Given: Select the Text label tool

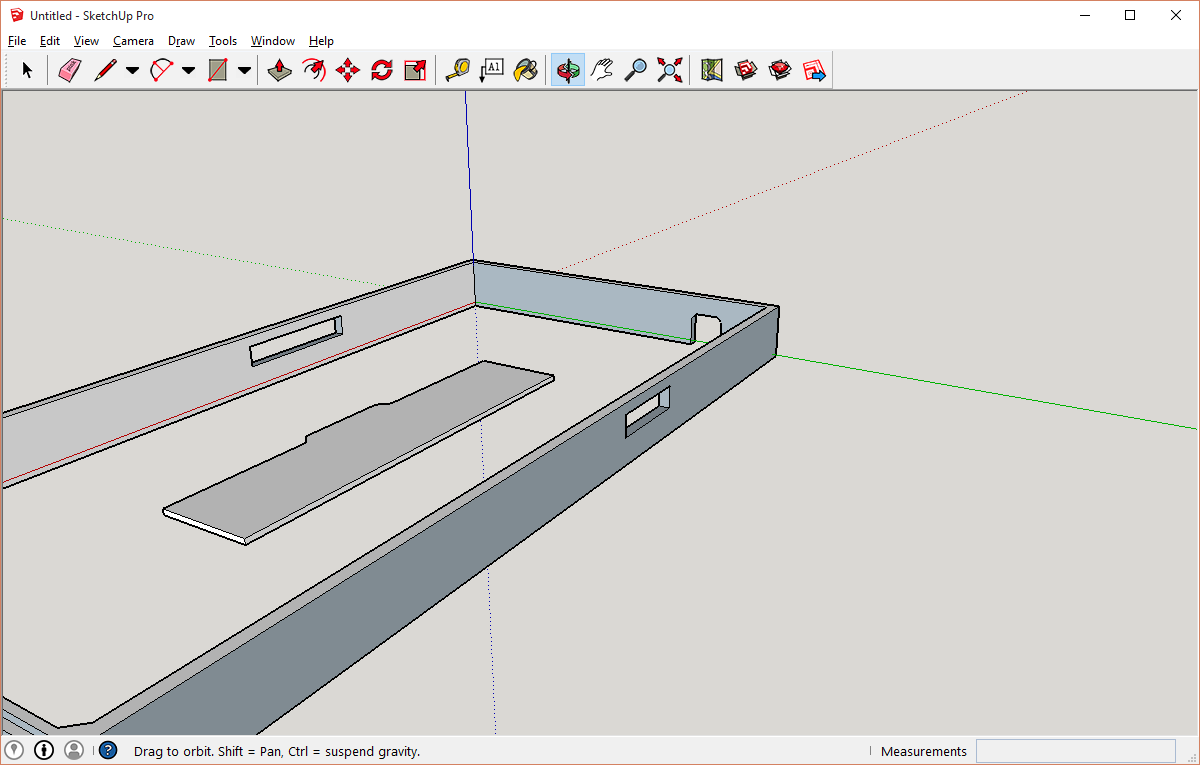Looking at the screenshot, I should 491,70.
